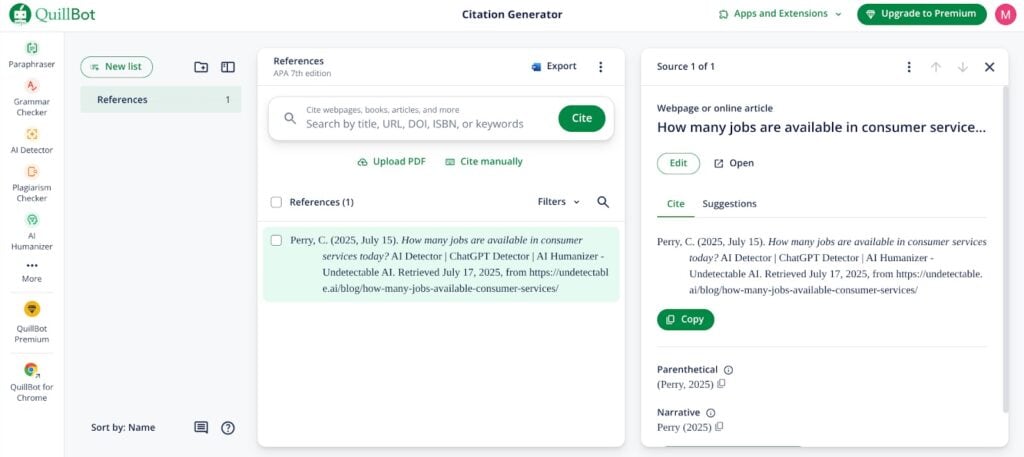Change Sort by: Name option
The width and height of the screenshot is (1024, 457).
tap(123, 428)
